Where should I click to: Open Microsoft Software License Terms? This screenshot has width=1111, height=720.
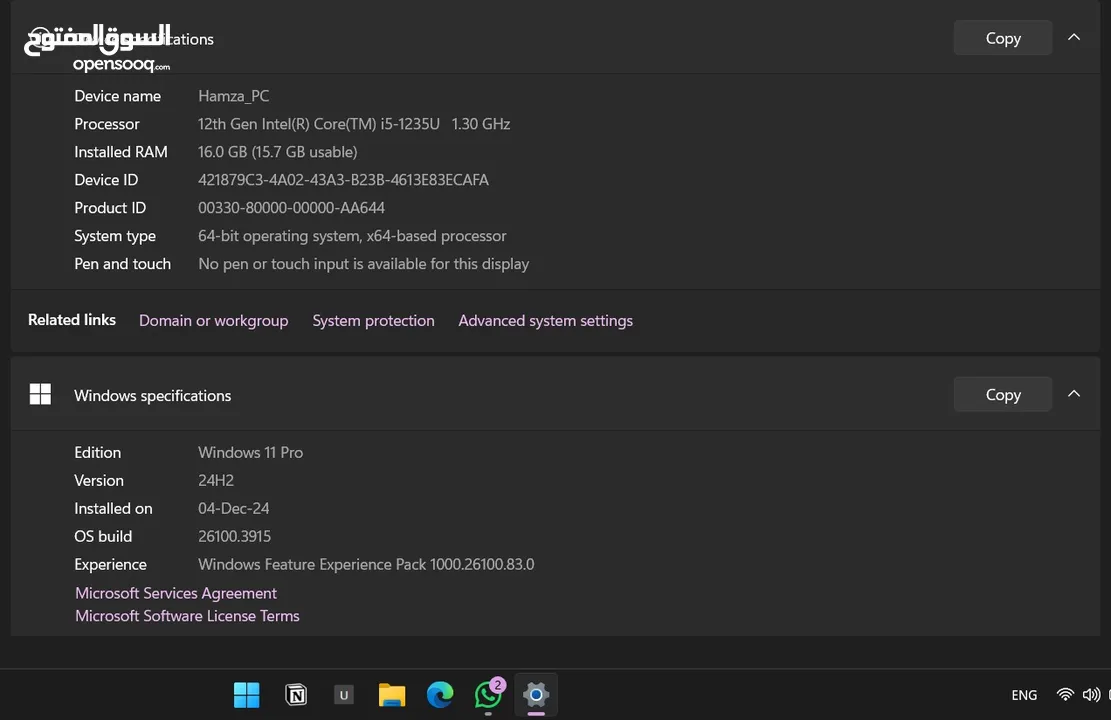click(187, 616)
